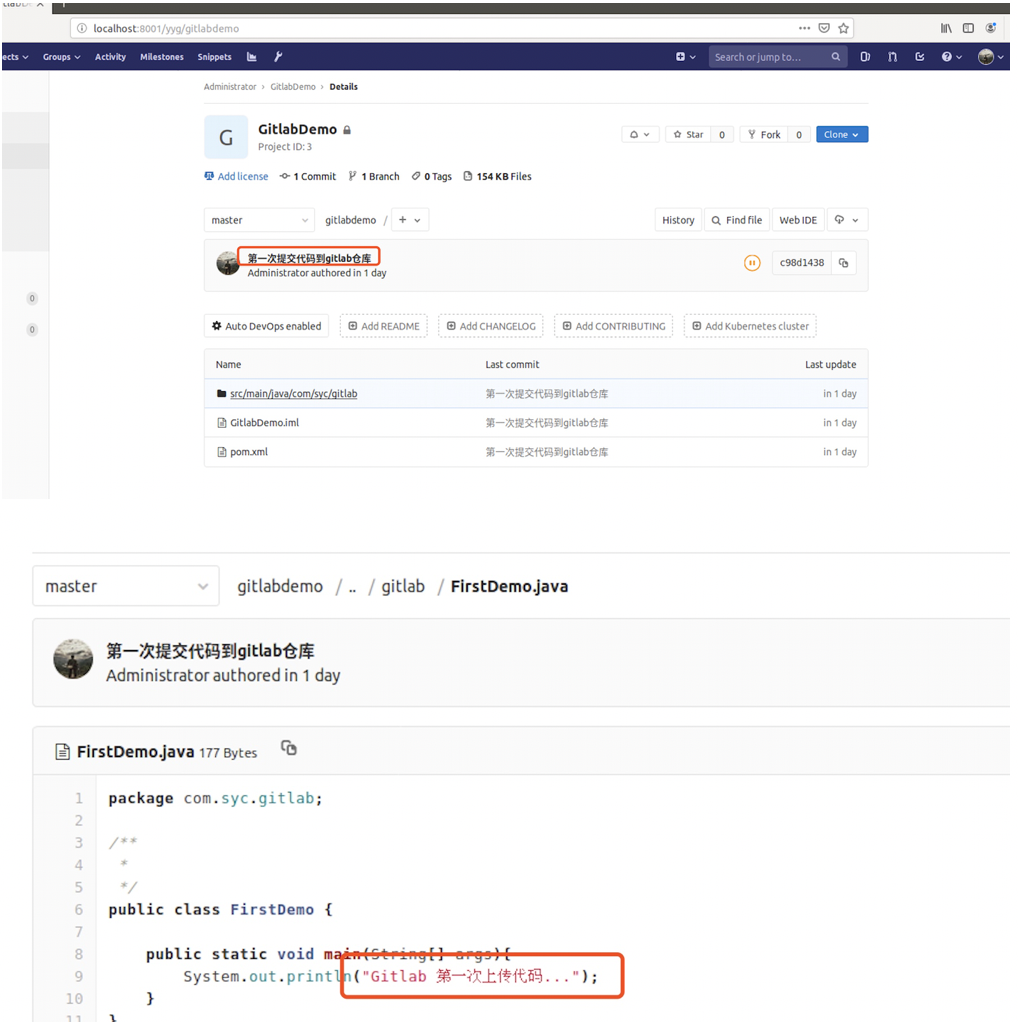This screenshot has width=1018, height=1022.
Task: Copy FirstDemo.java file path icon
Action: click(x=289, y=748)
